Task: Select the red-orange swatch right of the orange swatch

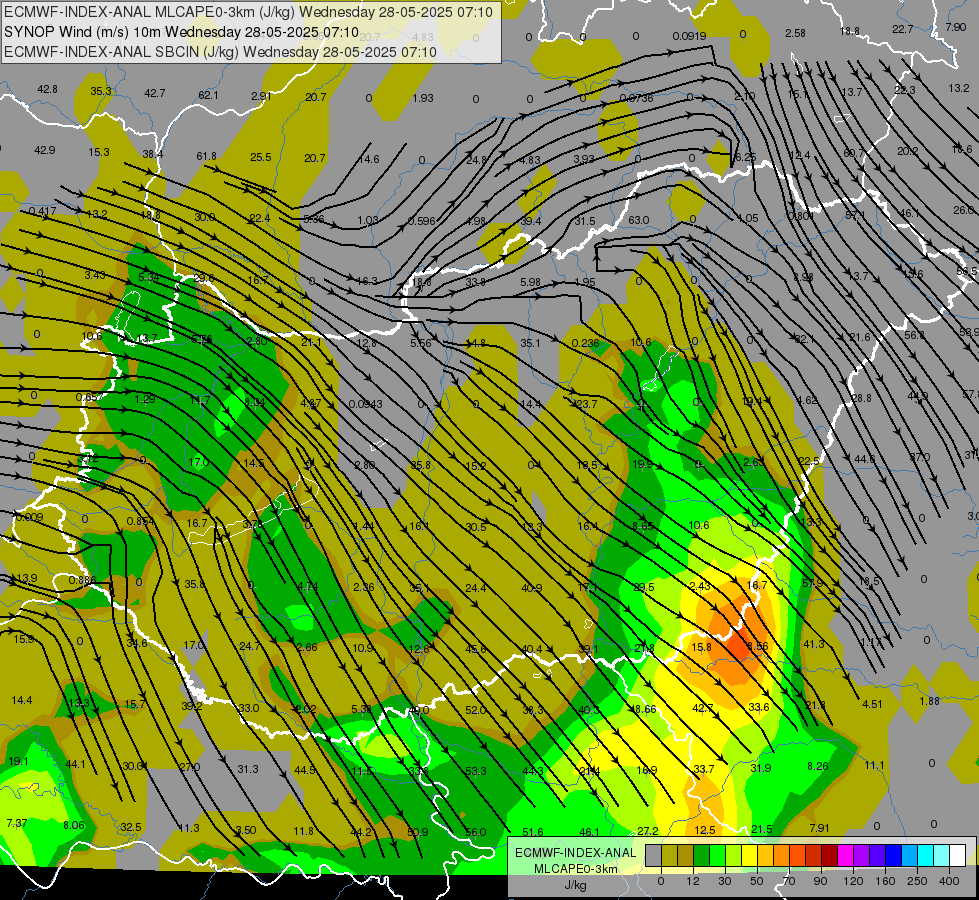Action: point(797,855)
